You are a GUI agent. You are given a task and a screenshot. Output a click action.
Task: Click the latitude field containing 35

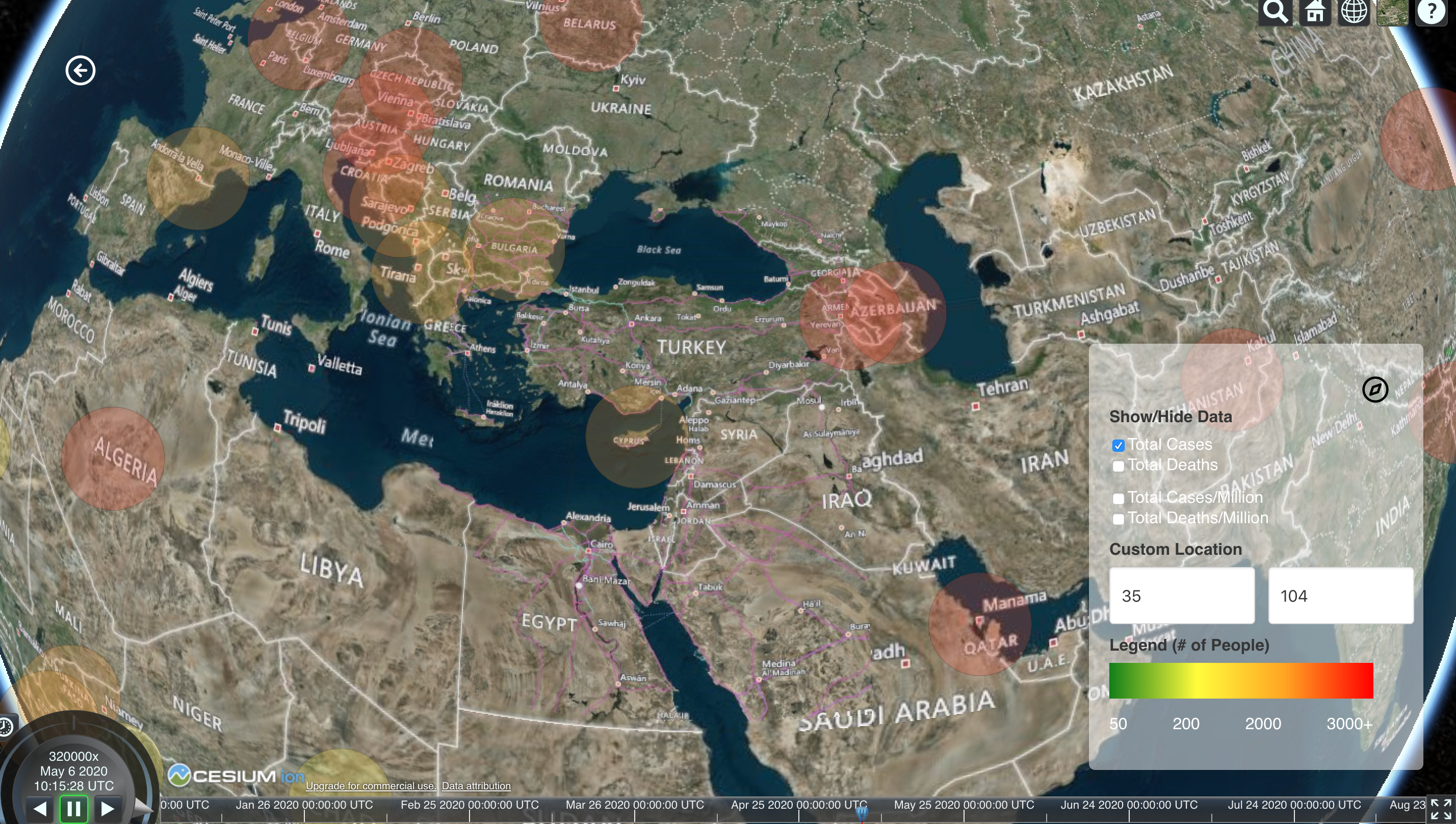pyautogui.click(x=1181, y=596)
